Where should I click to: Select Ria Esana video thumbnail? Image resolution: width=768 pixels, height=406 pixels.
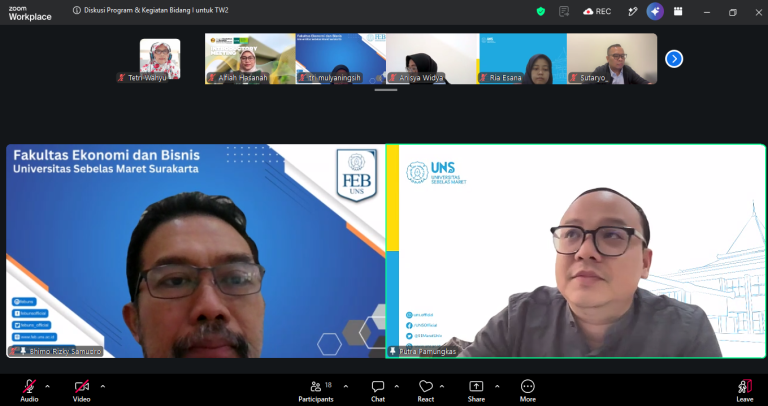pos(523,59)
